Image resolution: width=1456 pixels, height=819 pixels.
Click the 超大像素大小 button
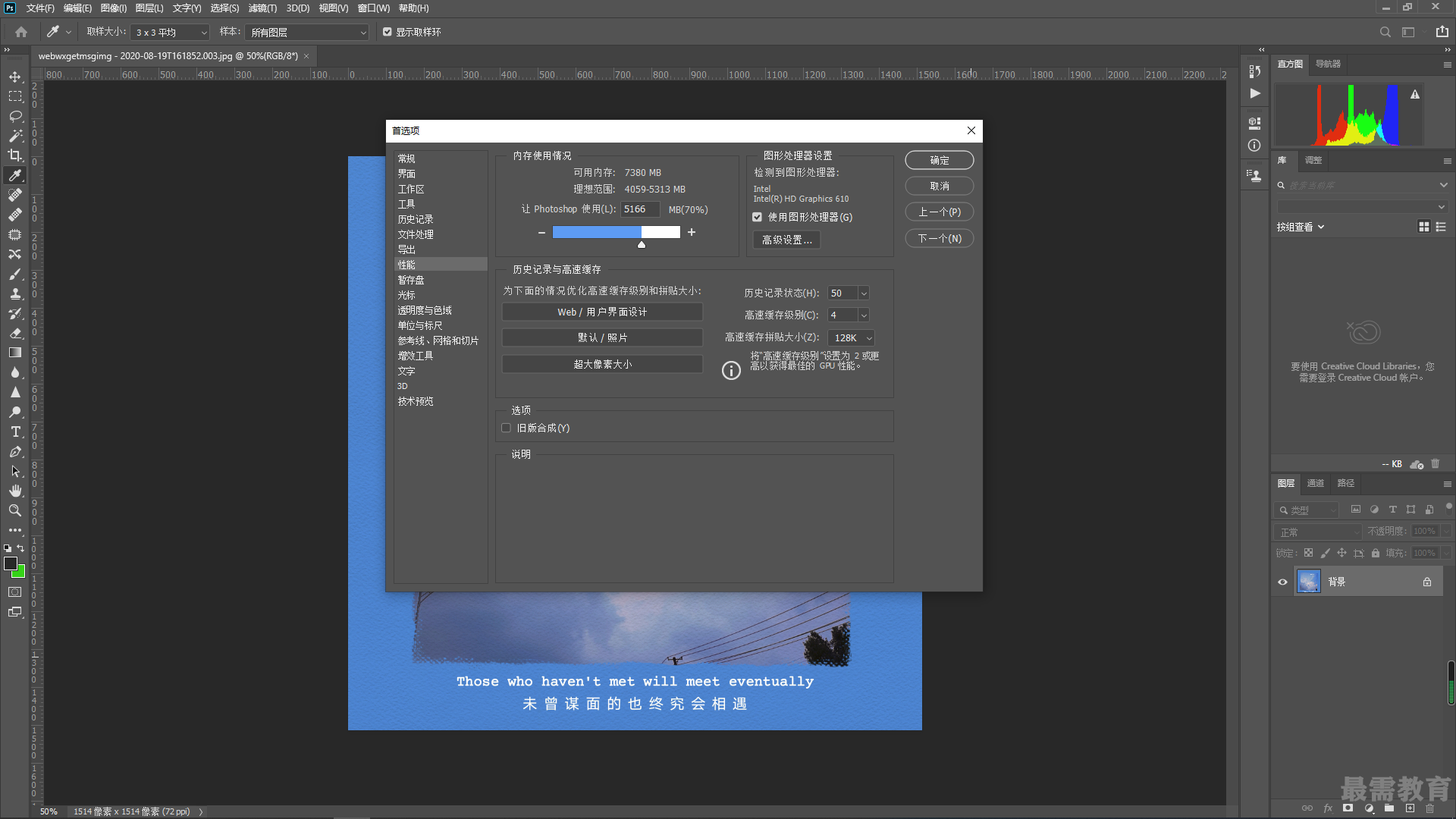(x=602, y=364)
